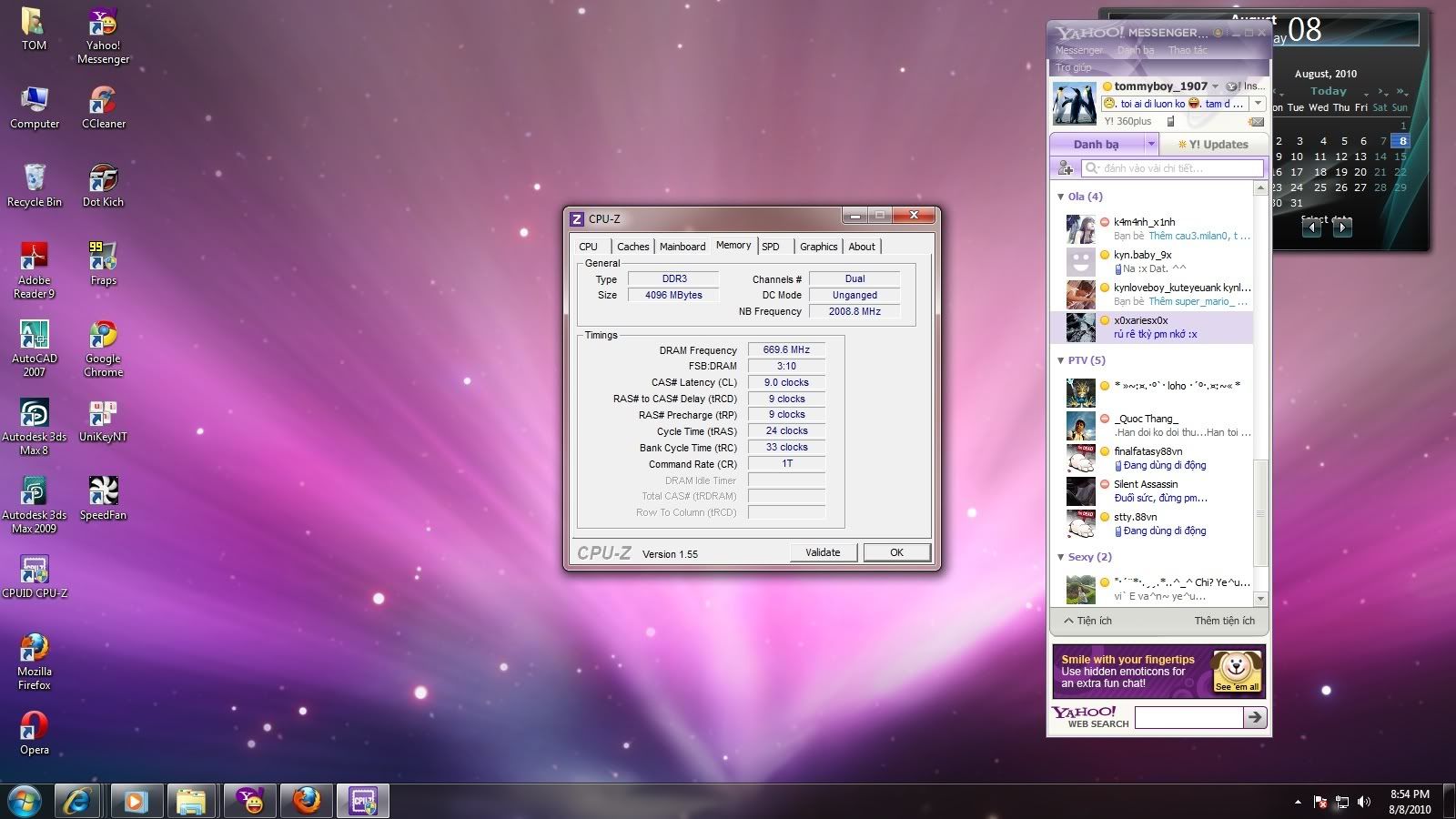Click the Yahoo web search go arrow
The width and height of the screenshot is (1456, 819).
tap(1256, 717)
